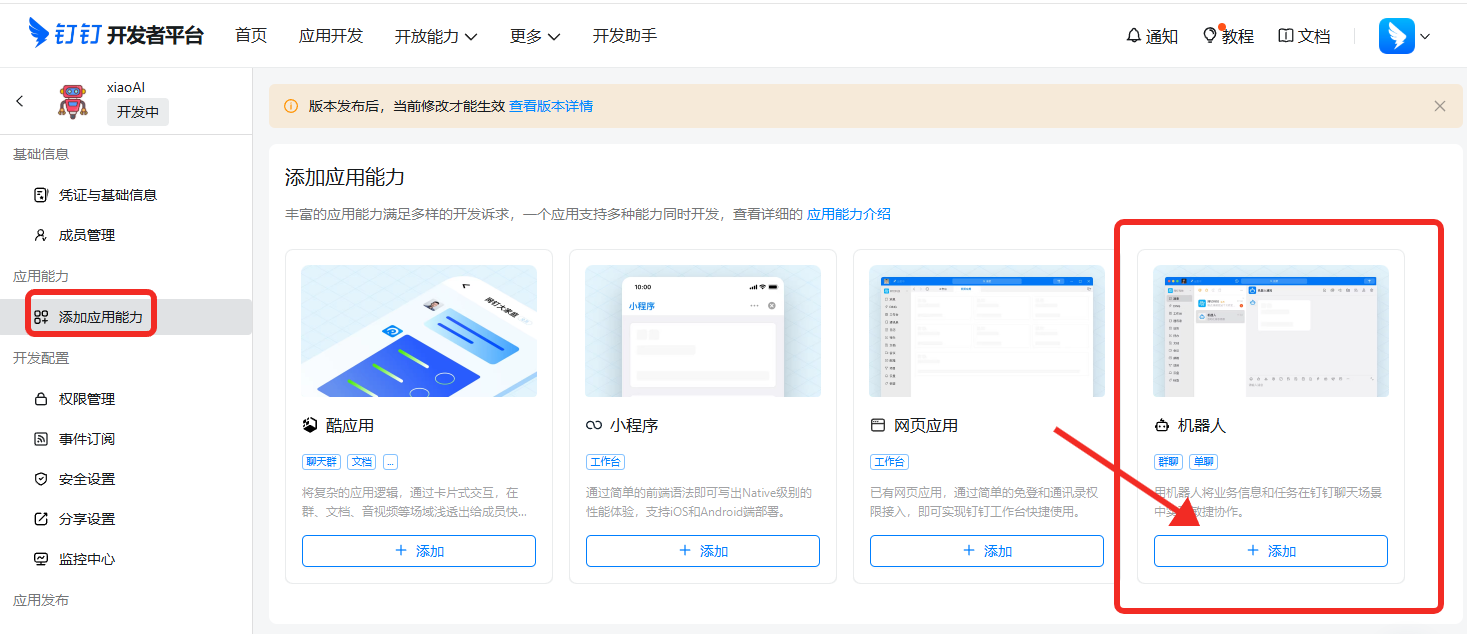Image resolution: width=1467 pixels, height=634 pixels.
Task: Open the account dropdown chevron
Action: pos(1425,36)
